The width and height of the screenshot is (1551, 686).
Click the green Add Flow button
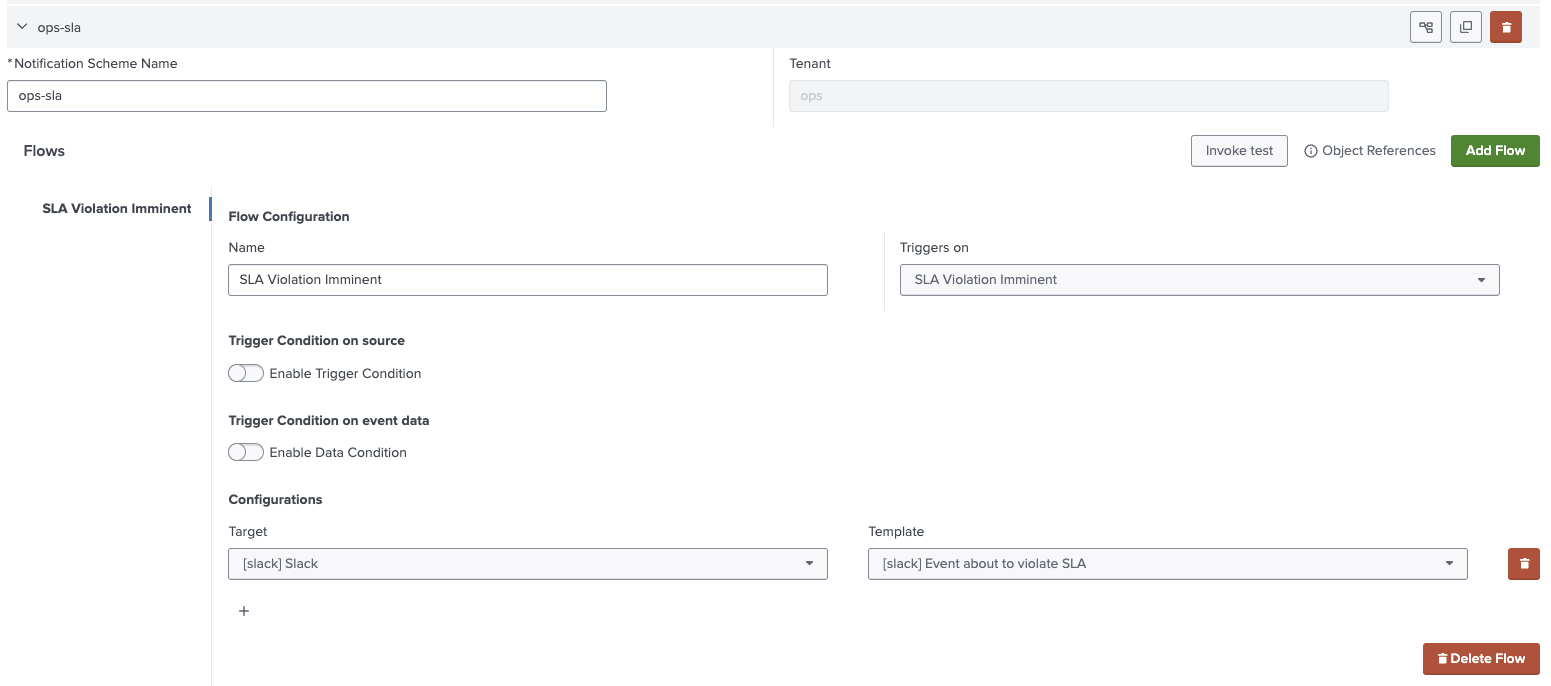(x=1495, y=151)
